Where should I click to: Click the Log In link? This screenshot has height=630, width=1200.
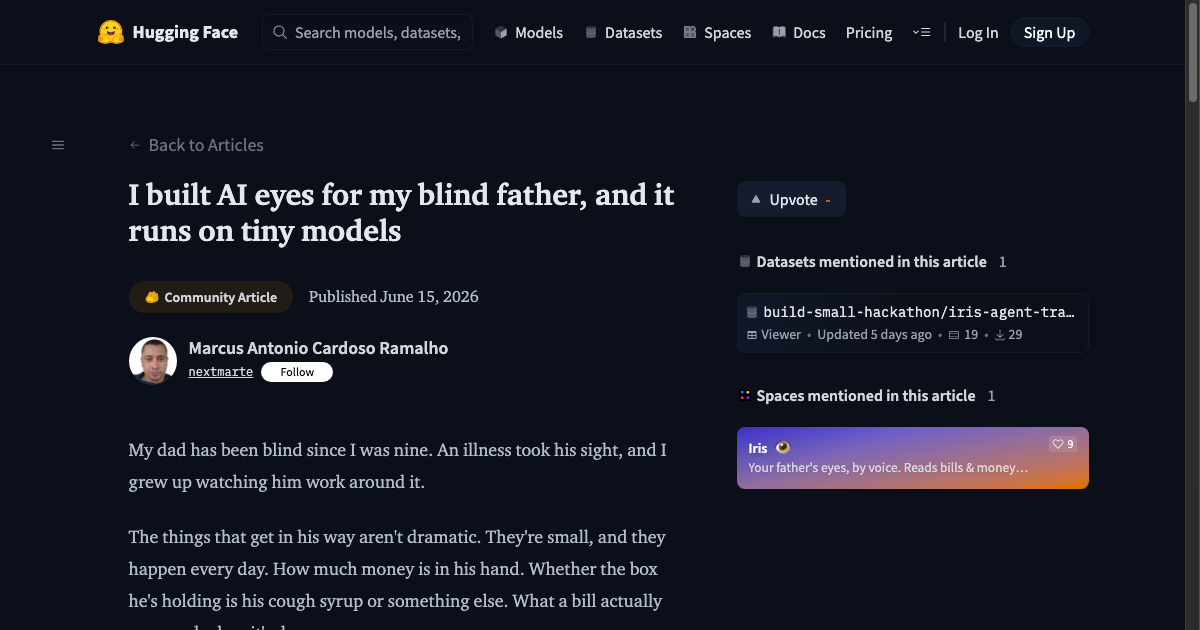coord(978,33)
